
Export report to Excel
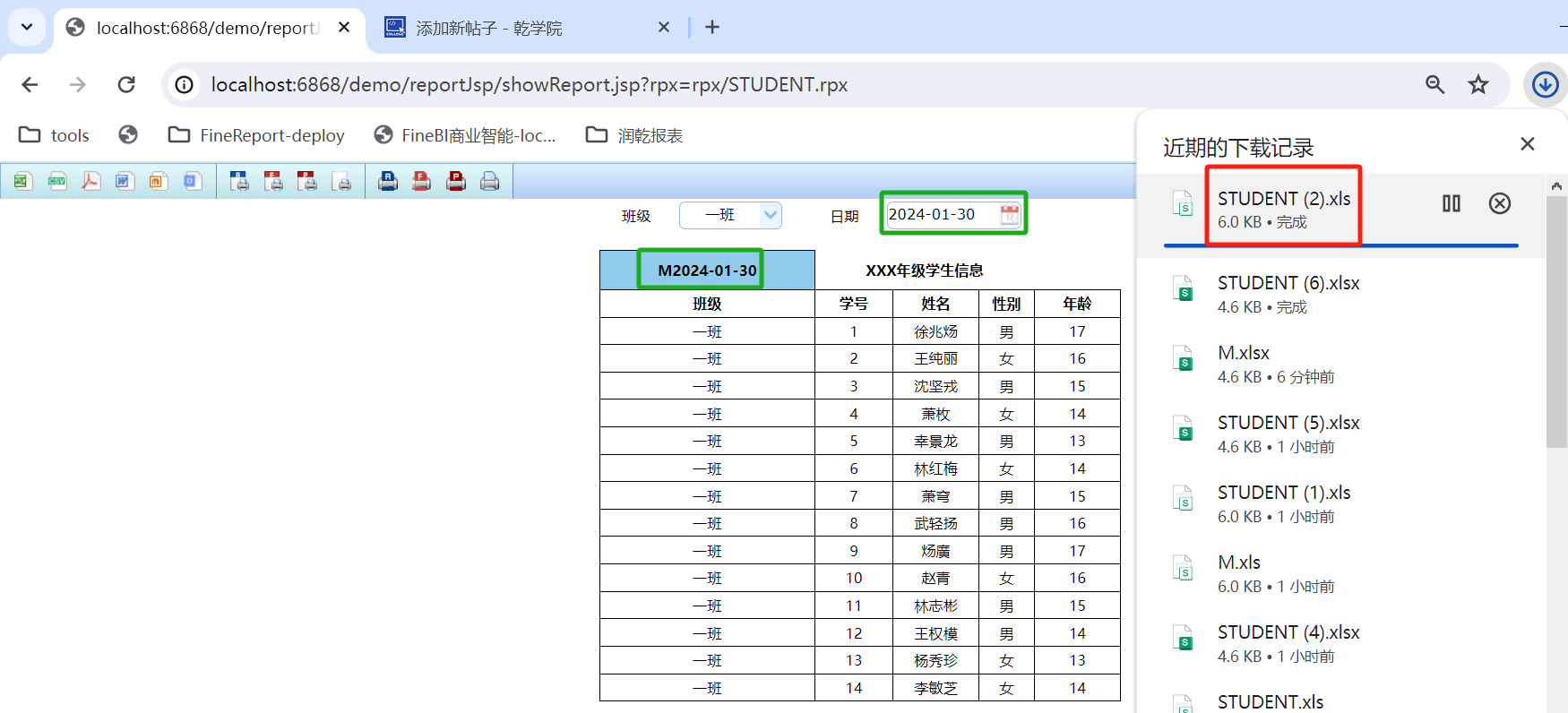(x=22, y=182)
